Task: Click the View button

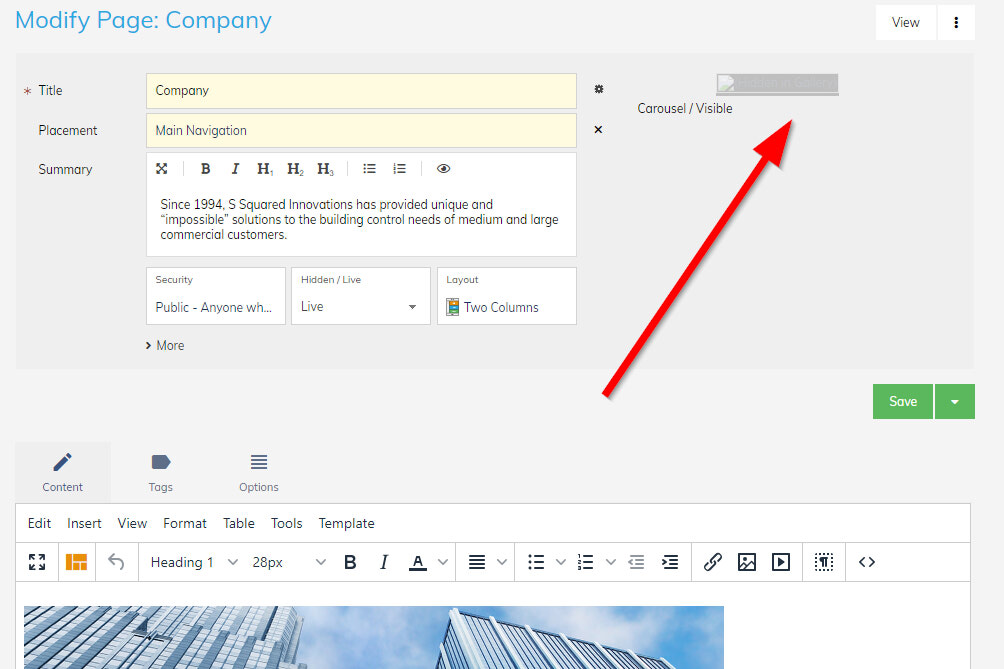Action: coord(905,22)
